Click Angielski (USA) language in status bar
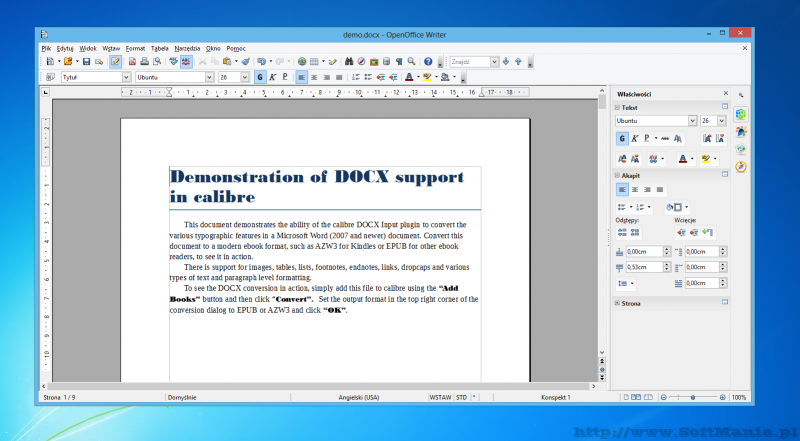The image size is (800, 441). point(359,397)
